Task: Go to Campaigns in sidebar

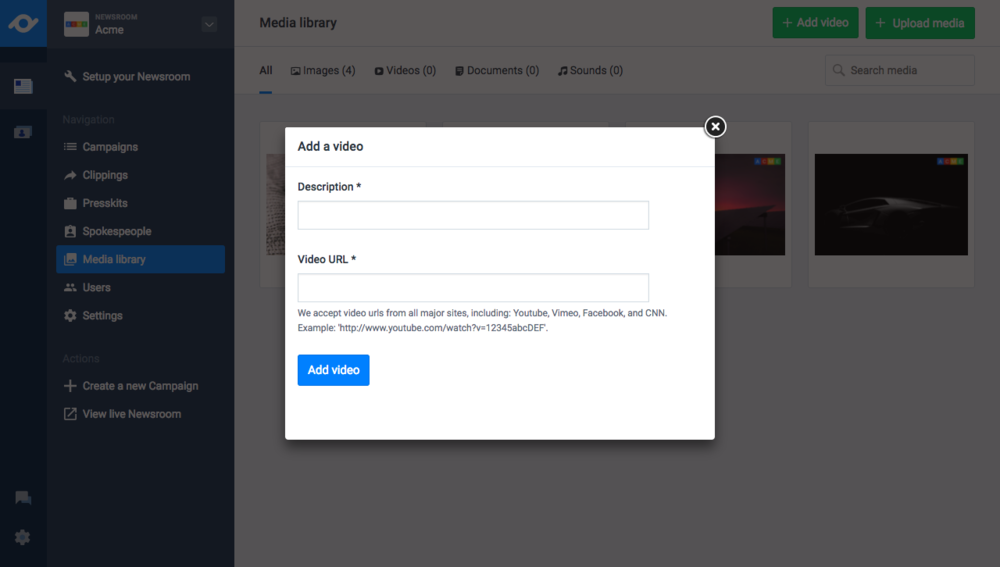Action: pos(140,147)
